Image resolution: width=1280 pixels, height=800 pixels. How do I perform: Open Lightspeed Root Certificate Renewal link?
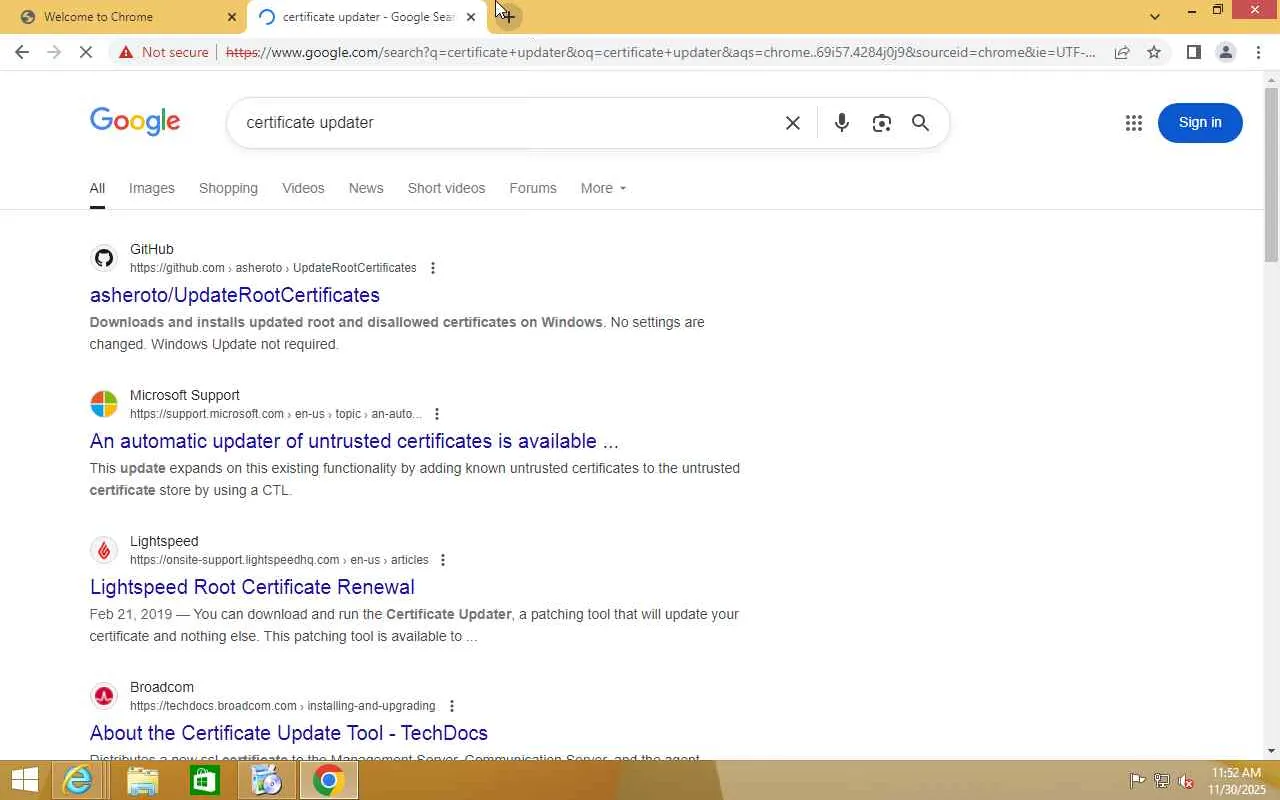pos(252,587)
